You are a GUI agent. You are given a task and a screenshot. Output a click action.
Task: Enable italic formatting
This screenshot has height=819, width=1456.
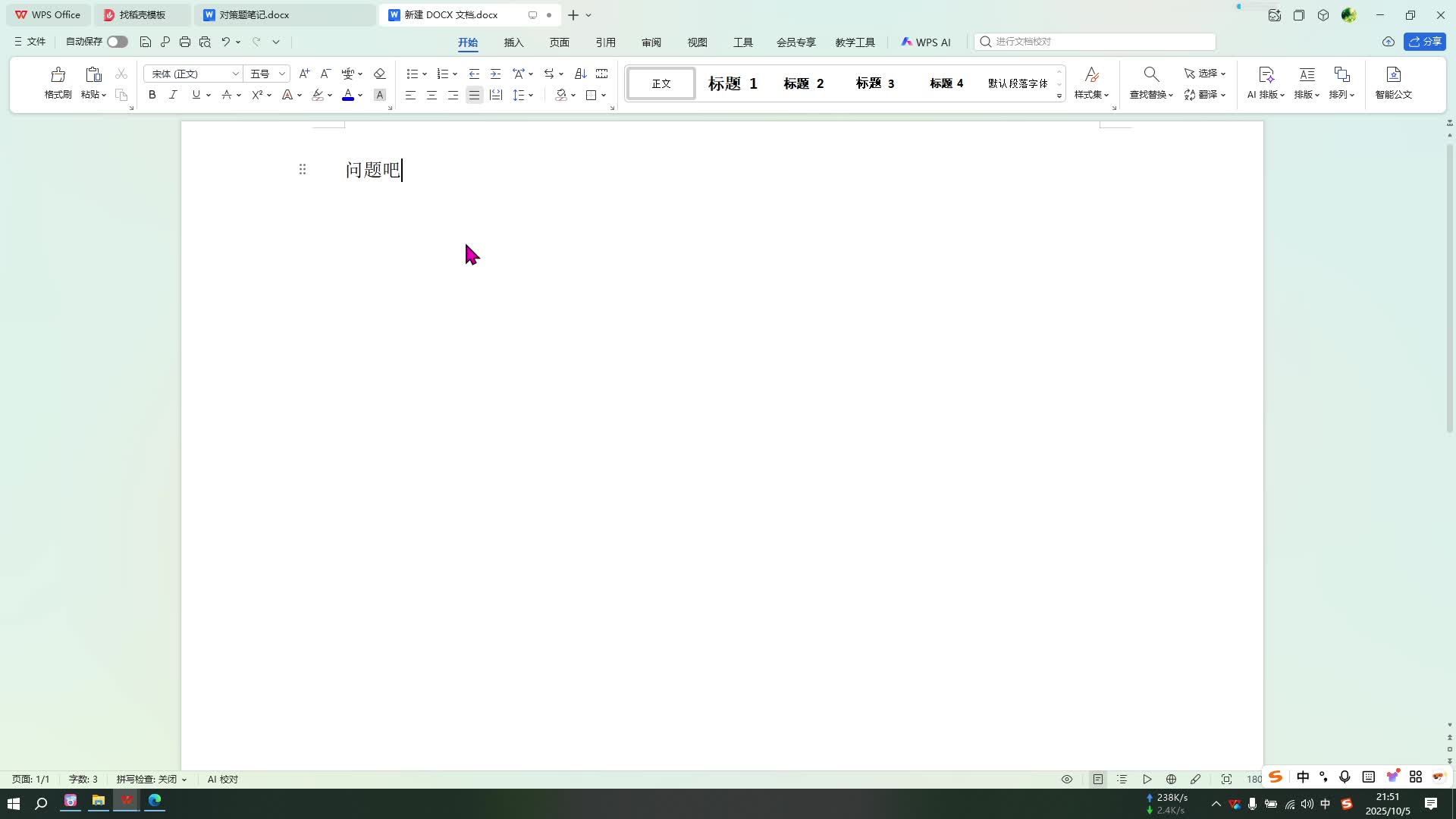click(x=173, y=95)
